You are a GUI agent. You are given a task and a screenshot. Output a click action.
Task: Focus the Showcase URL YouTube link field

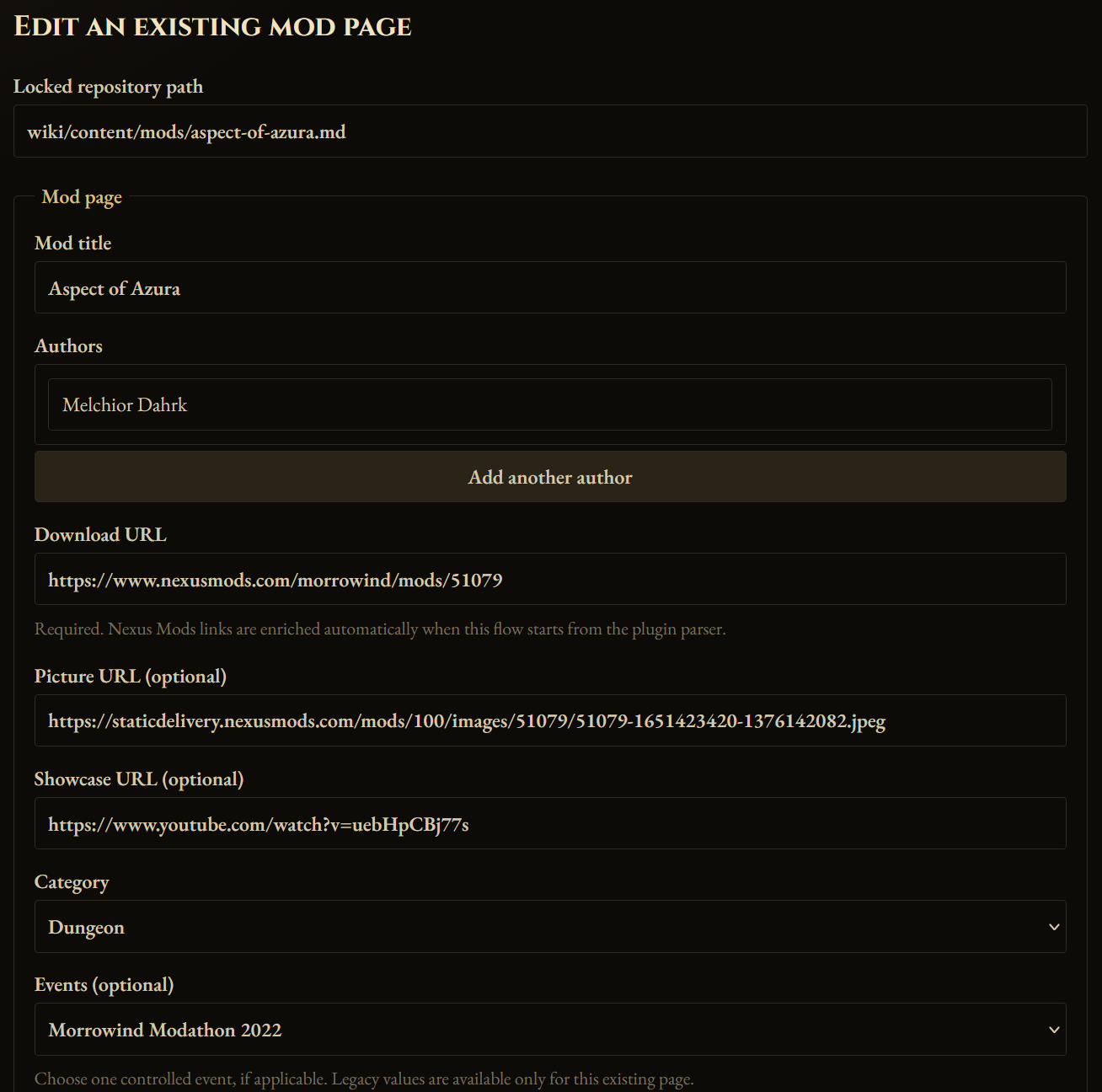[550, 823]
